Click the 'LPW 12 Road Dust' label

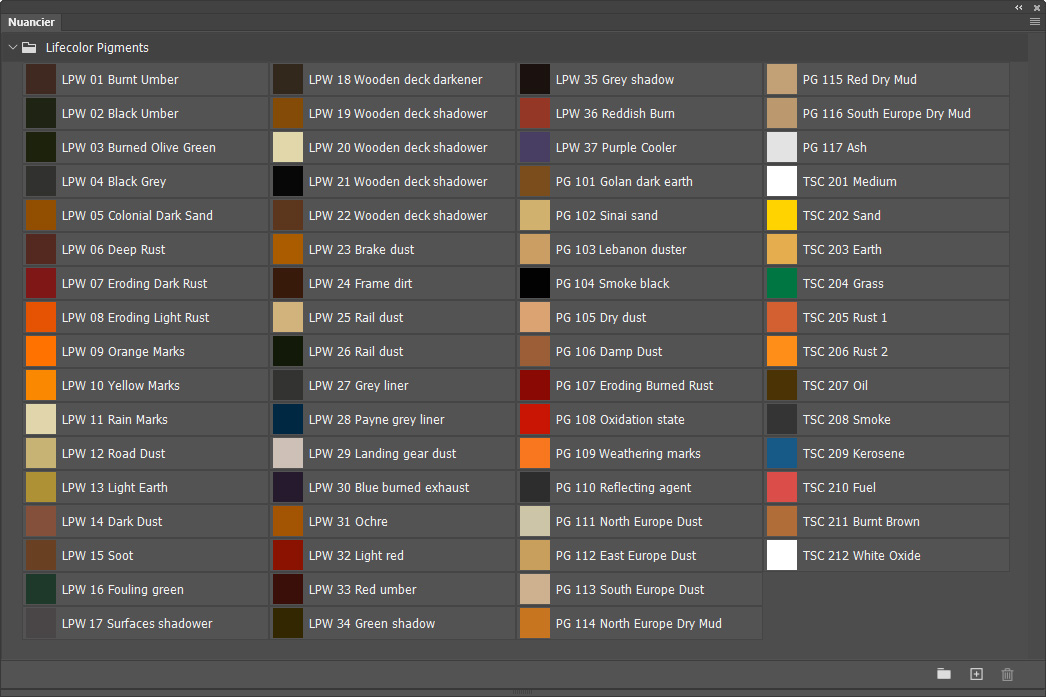tap(113, 454)
